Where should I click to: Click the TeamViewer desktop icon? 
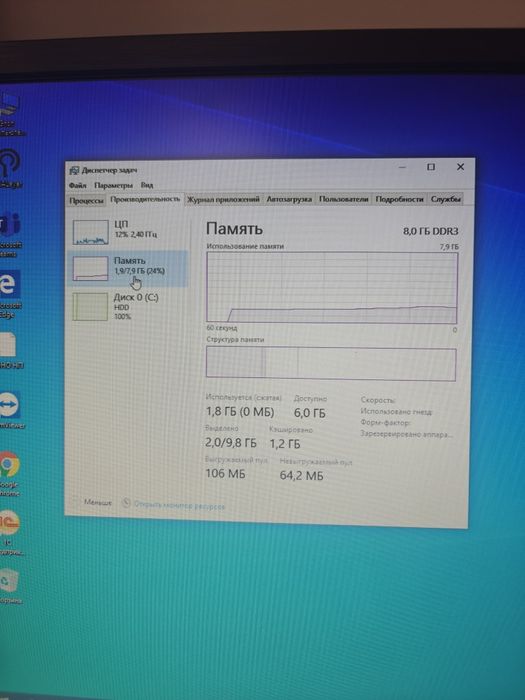point(10,410)
